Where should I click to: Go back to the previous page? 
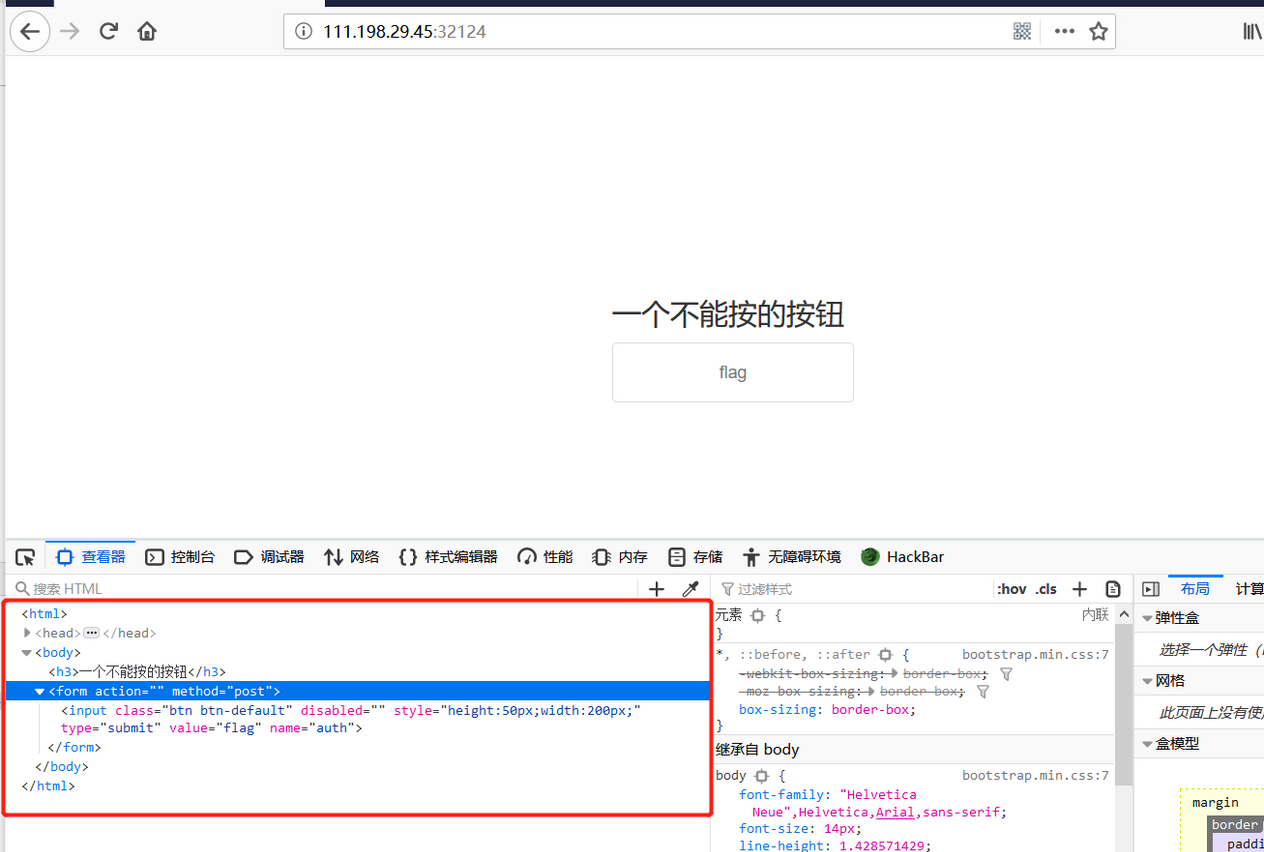(30, 31)
